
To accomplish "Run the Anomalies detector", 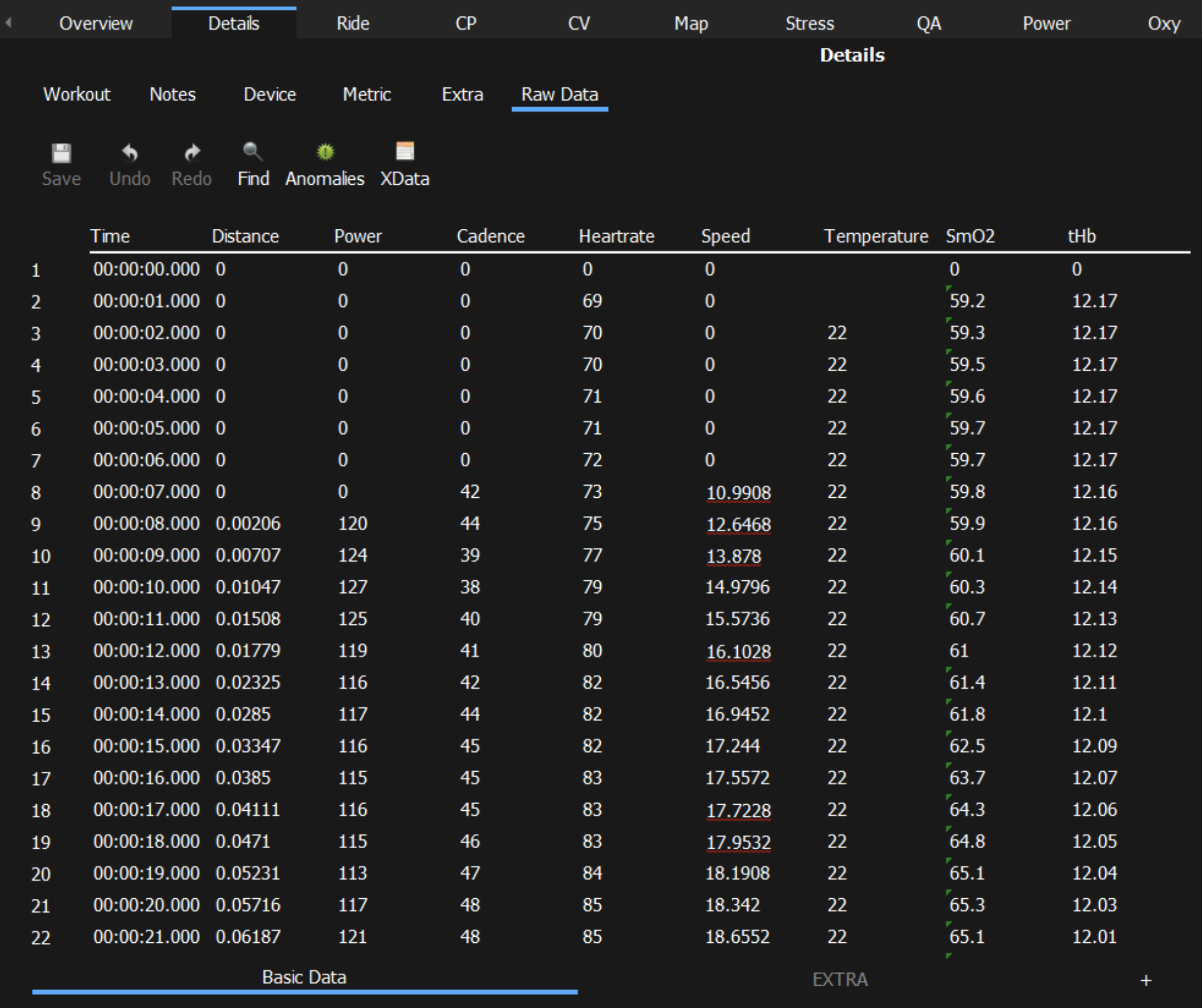I will pyautogui.click(x=324, y=163).
